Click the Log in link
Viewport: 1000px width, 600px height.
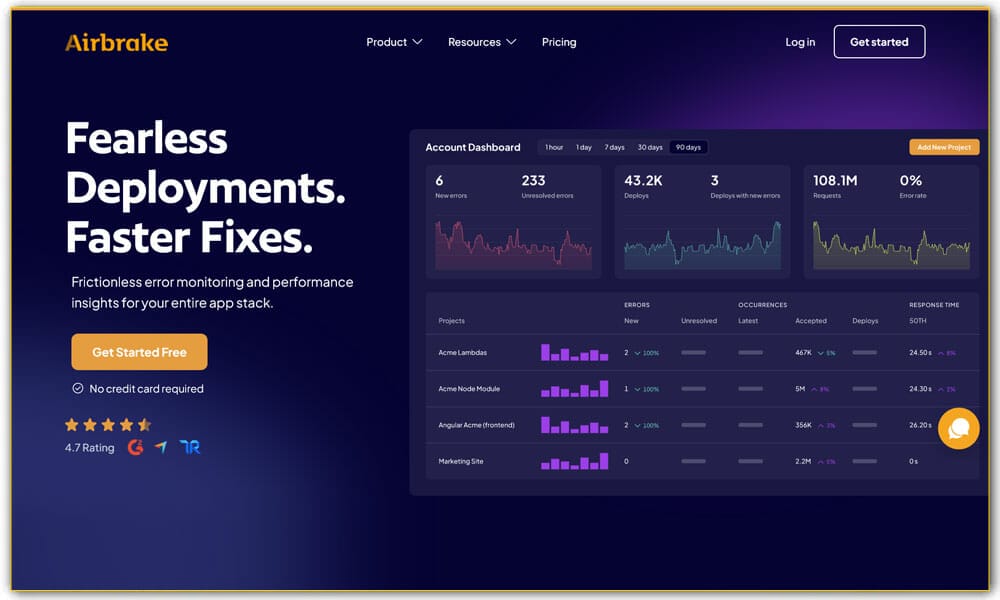pyautogui.click(x=800, y=41)
